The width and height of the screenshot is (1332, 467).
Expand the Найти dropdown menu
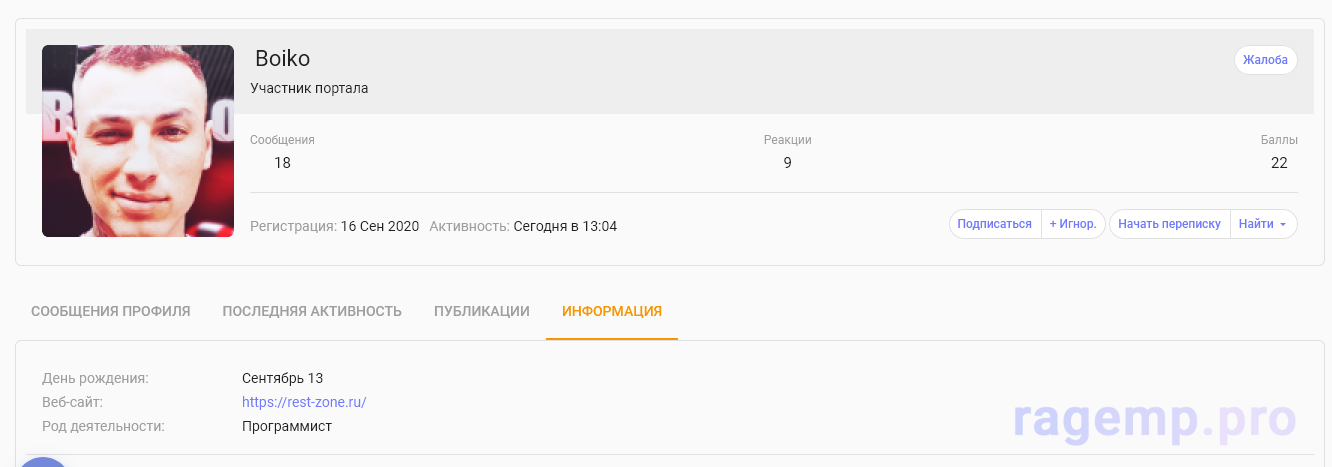(x=1262, y=224)
